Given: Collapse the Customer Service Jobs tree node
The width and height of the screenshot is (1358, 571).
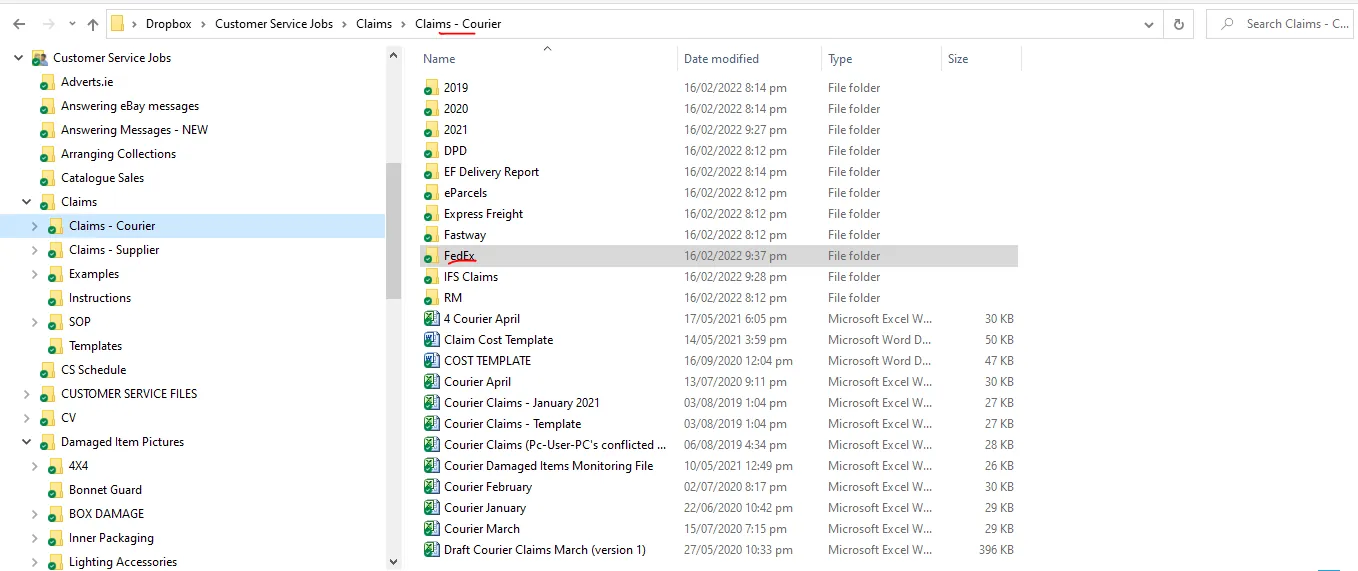Looking at the screenshot, I should pyautogui.click(x=19, y=58).
